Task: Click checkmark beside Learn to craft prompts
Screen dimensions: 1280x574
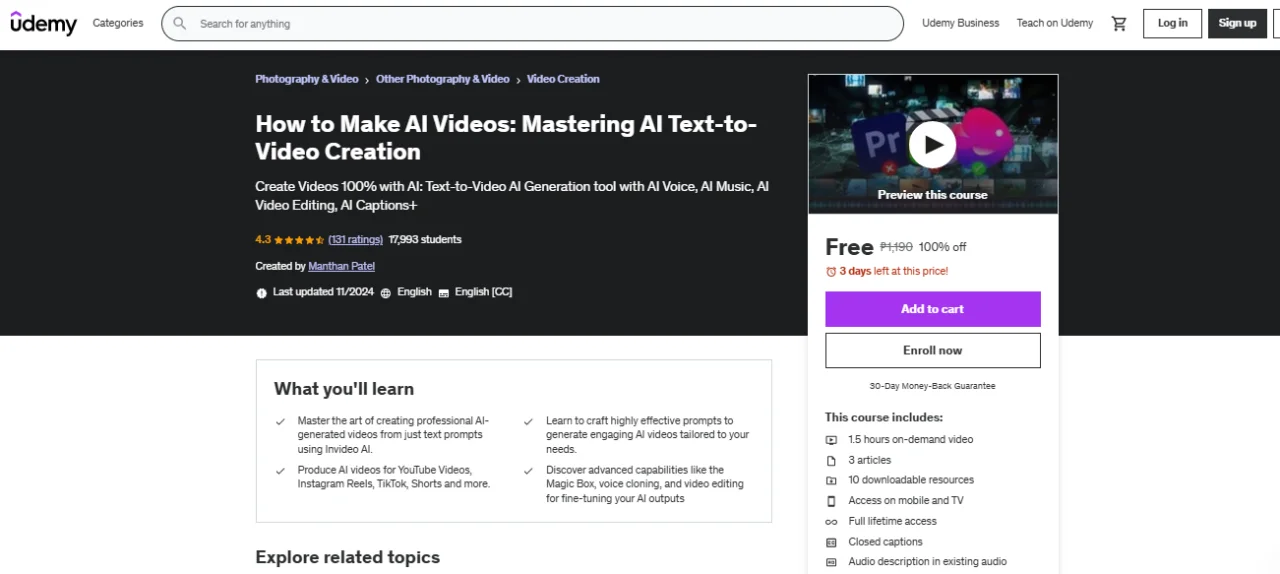Action: pyautogui.click(x=529, y=422)
